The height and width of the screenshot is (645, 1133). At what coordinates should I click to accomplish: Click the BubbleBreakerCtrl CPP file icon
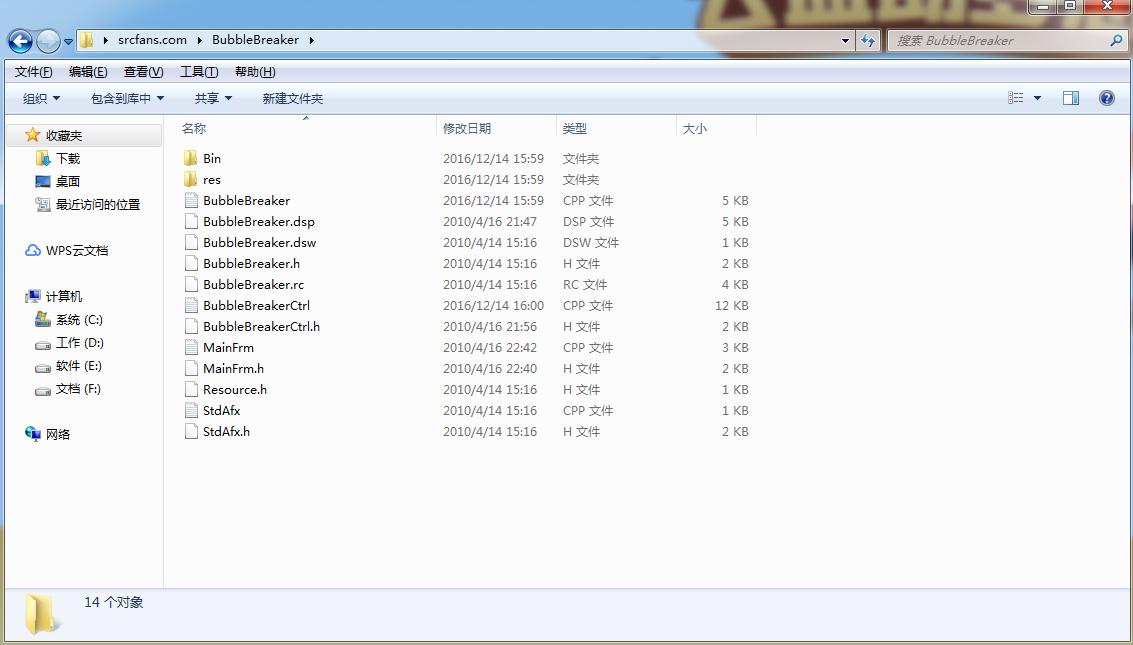click(191, 305)
